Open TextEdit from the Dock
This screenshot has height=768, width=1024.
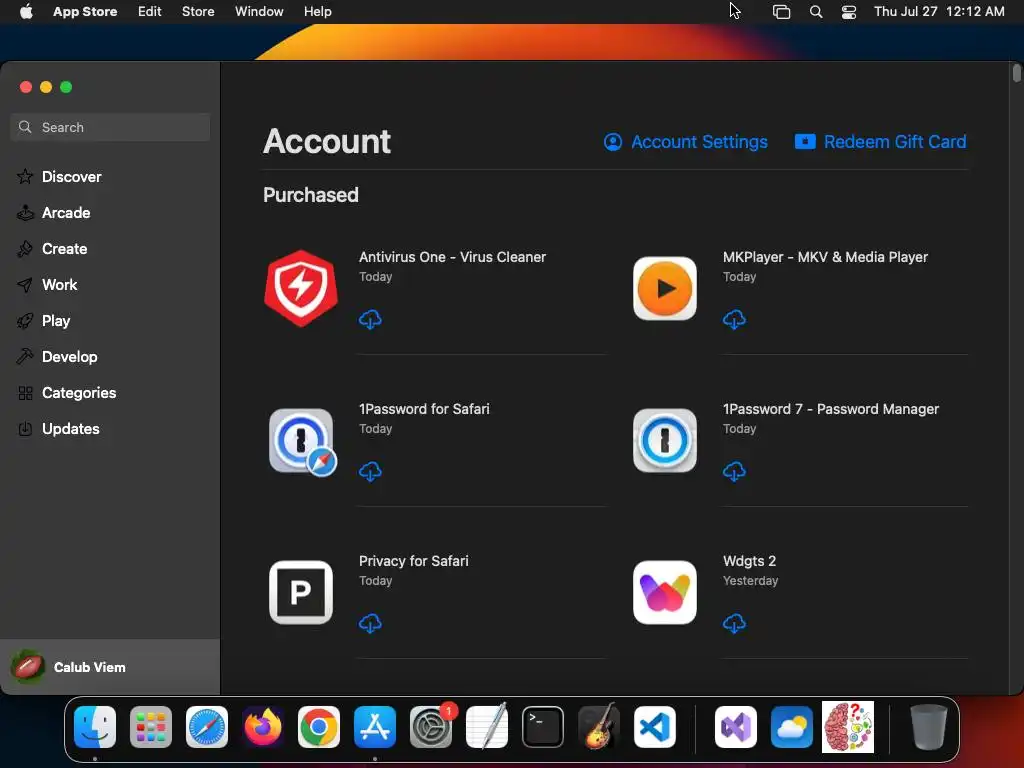click(487, 727)
